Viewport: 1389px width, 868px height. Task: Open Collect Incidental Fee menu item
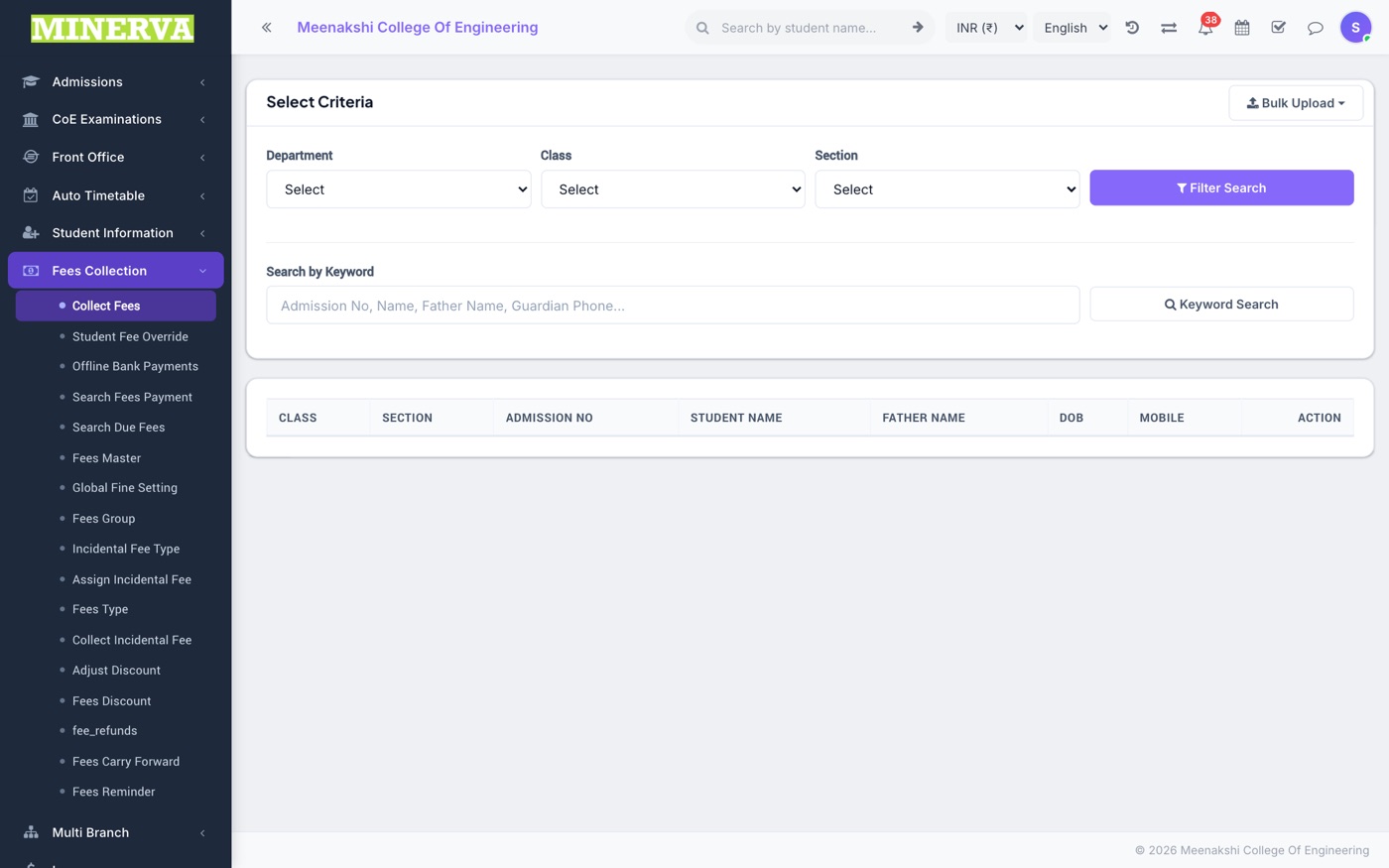click(x=132, y=640)
